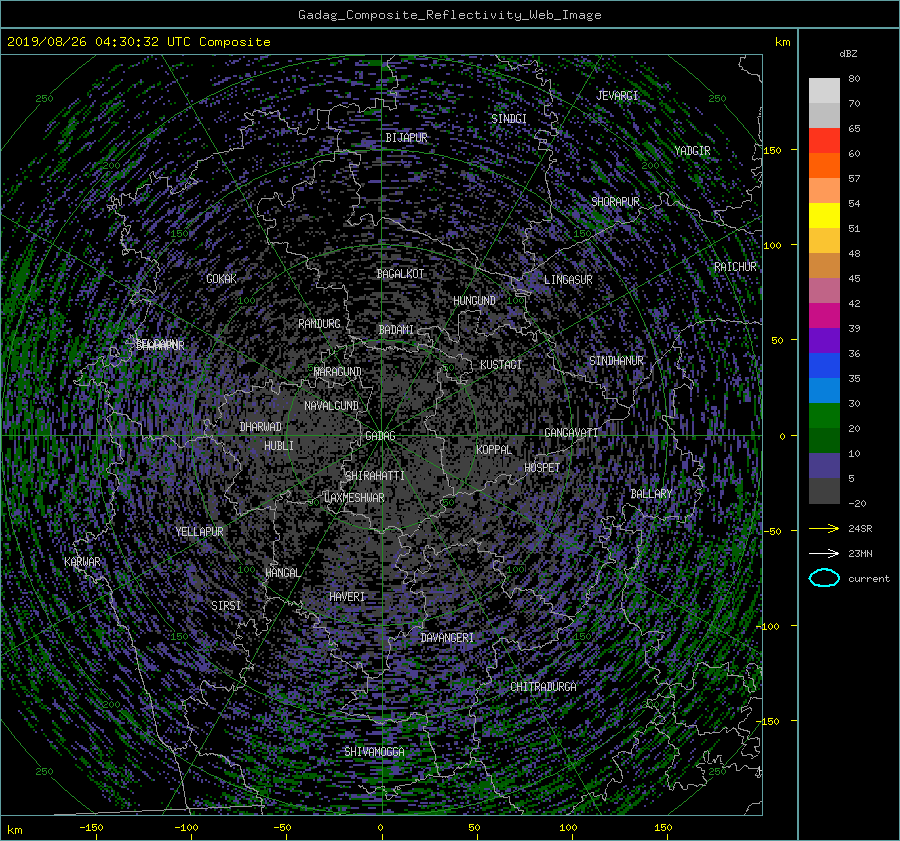Click the SIRSI city label

(226, 606)
